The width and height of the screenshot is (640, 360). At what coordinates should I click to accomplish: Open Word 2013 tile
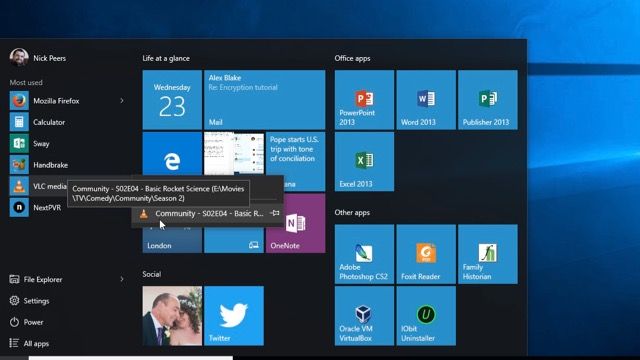426,100
